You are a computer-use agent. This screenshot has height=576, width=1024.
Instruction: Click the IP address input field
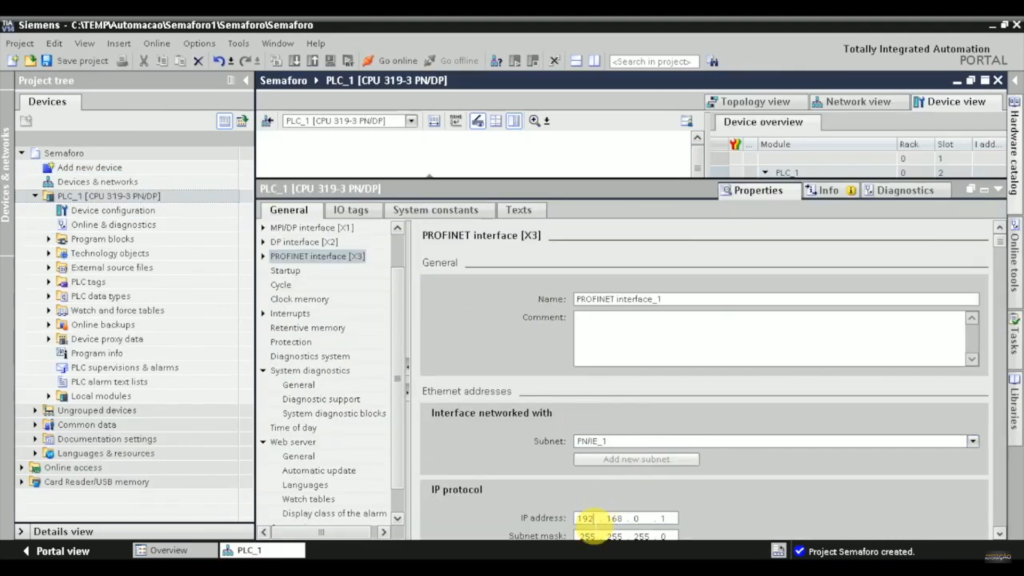coord(626,519)
